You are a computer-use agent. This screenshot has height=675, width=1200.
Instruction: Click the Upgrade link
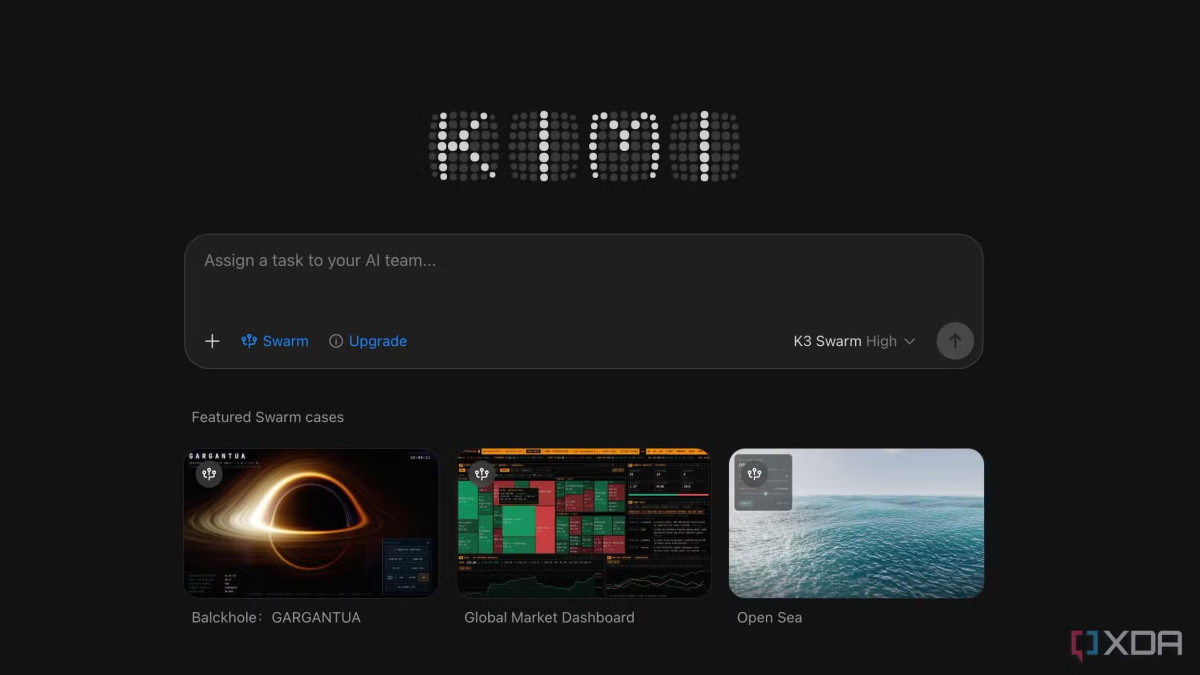tap(378, 341)
